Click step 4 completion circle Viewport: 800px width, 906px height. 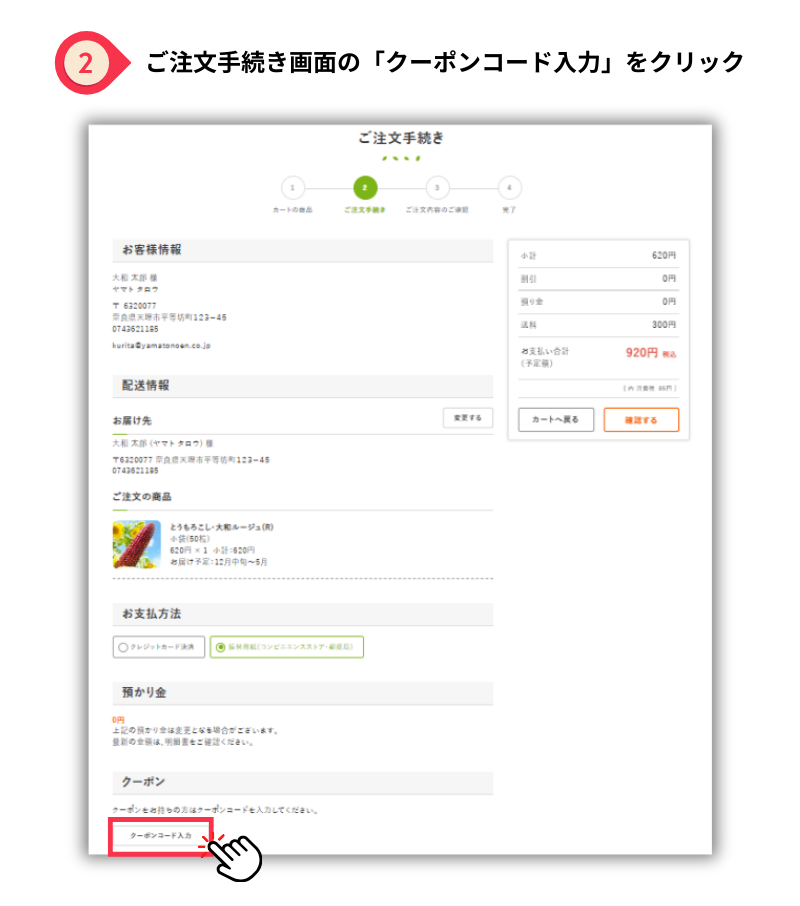tap(510, 188)
